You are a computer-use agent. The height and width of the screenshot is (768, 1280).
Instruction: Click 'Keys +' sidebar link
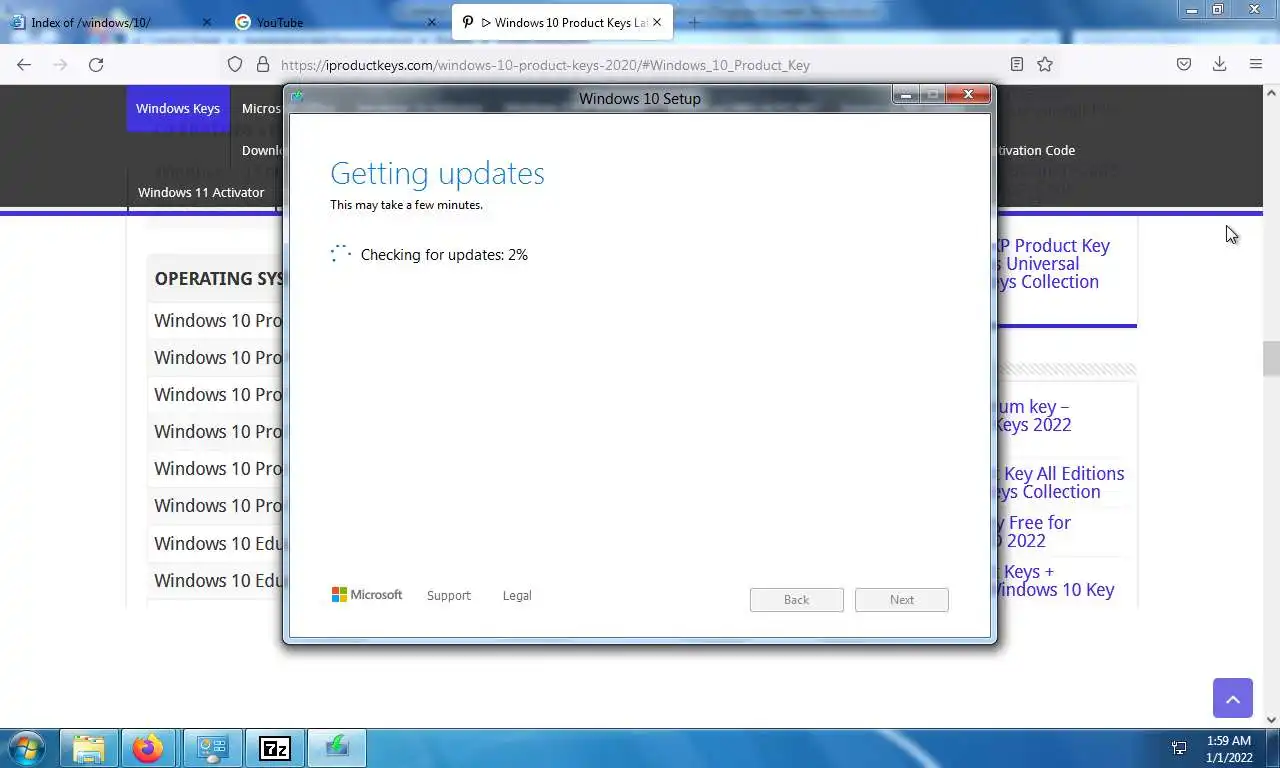[x=1054, y=580]
